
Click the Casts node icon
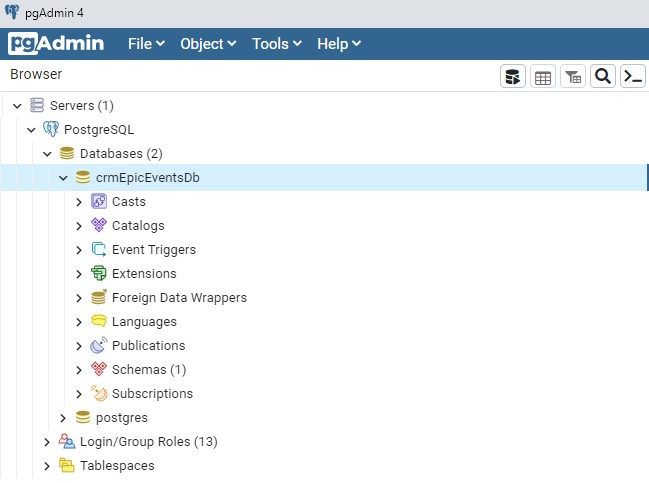[99, 202]
